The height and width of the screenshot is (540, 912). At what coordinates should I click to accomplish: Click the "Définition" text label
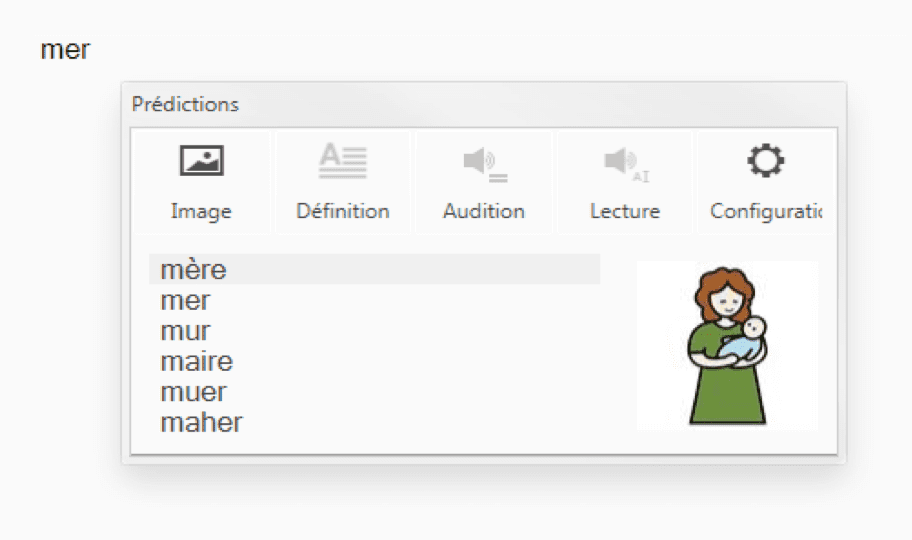tap(343, 211)
